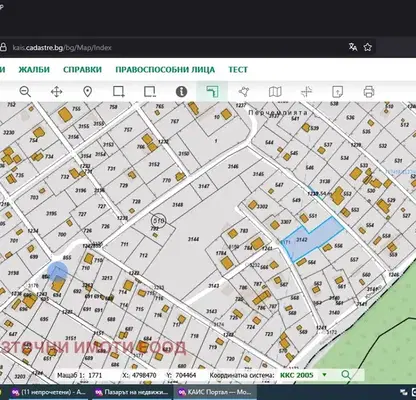
Task: Switch to the КАИС Портал taskbar tab
Action: (215, 392)
